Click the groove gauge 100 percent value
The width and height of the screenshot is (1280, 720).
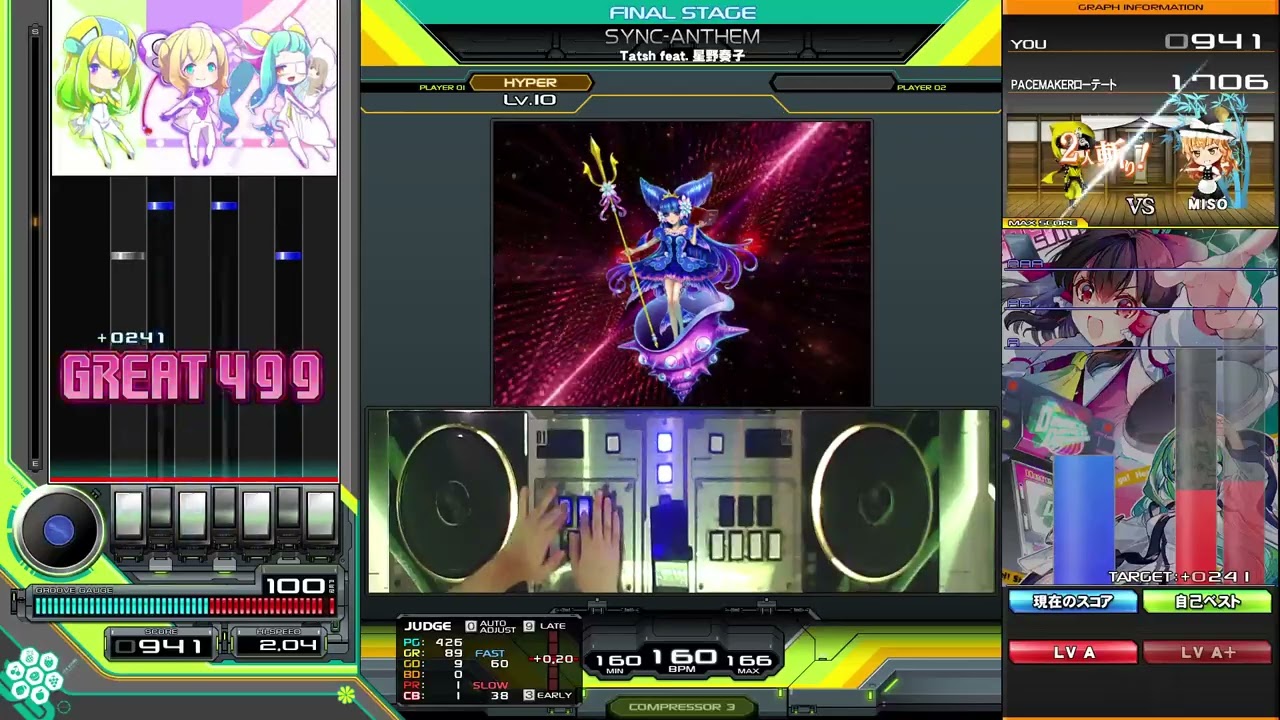point(294,585)
